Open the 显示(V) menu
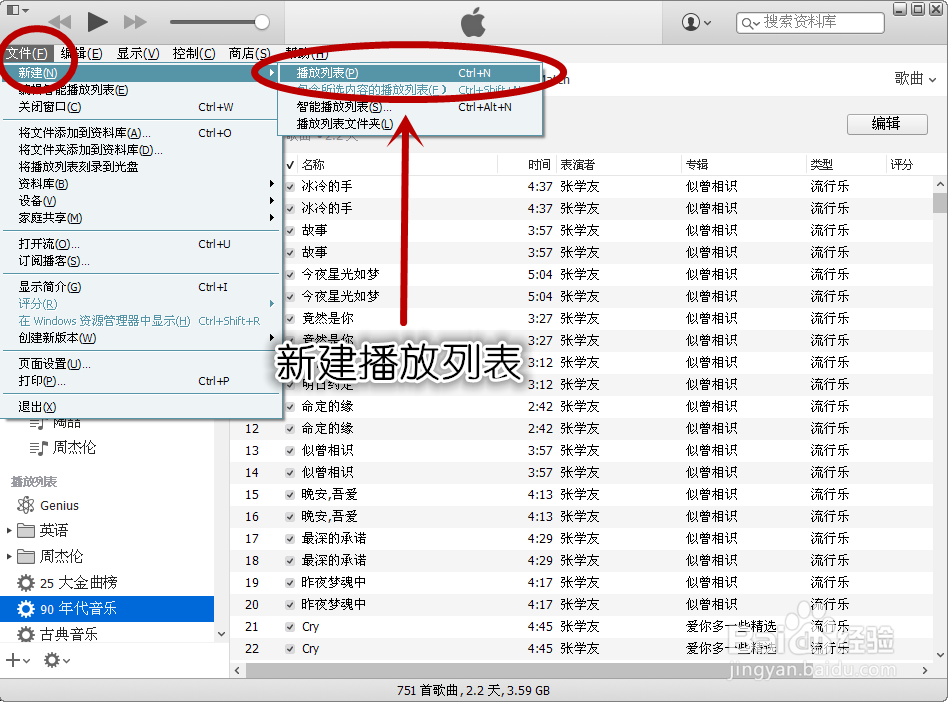The width and height of the screenshot is (948, 702). pos(138,53)
